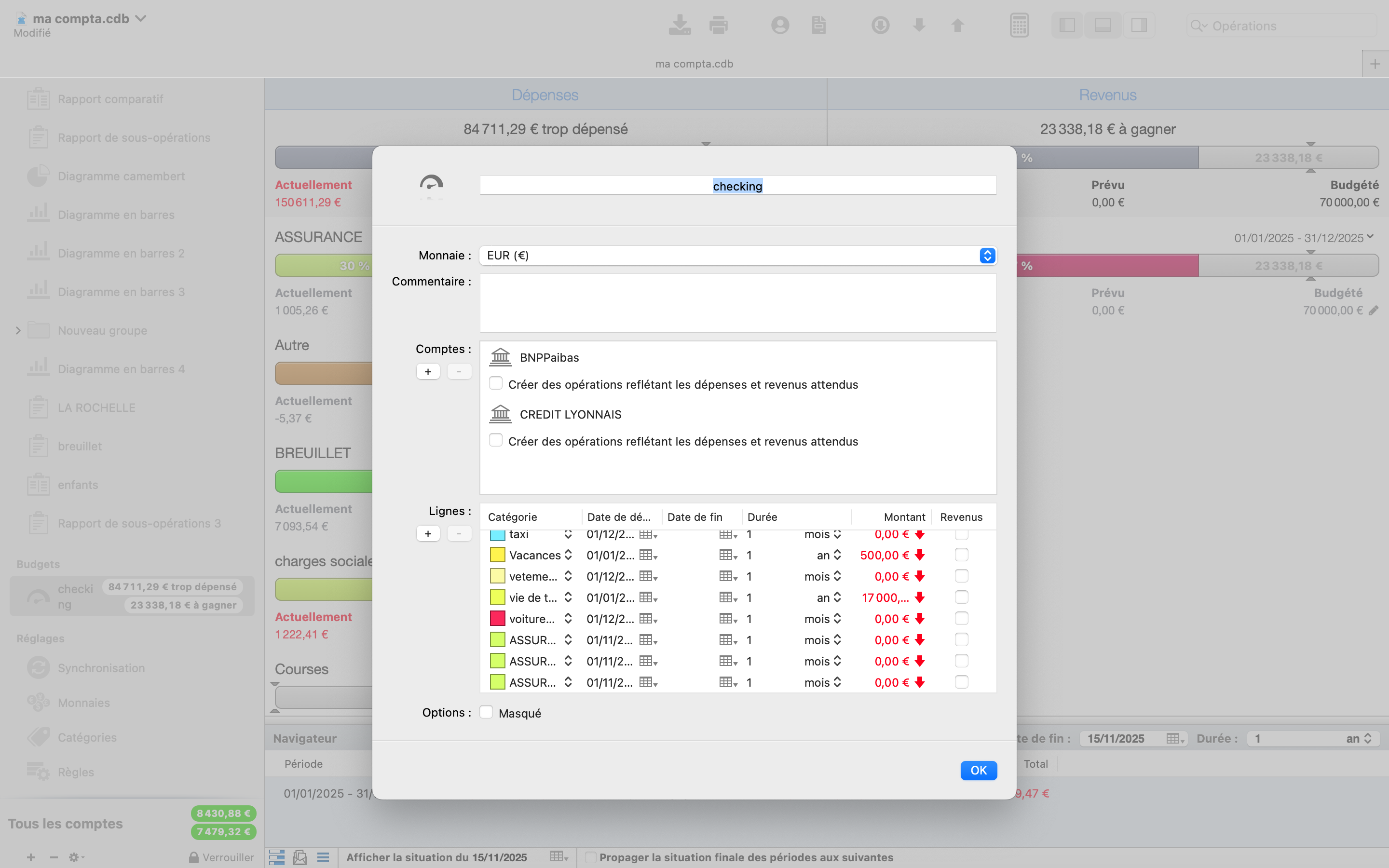Click the Commentaire text field
The image size is (1389, 868).
tap(737, 302)
